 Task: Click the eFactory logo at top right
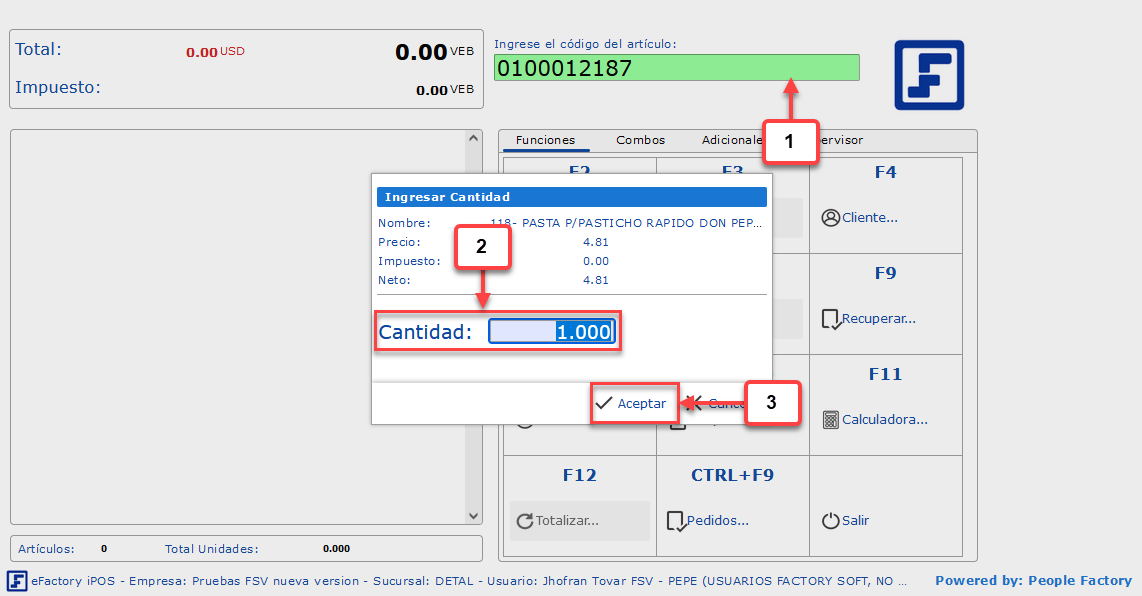[929, 75]
